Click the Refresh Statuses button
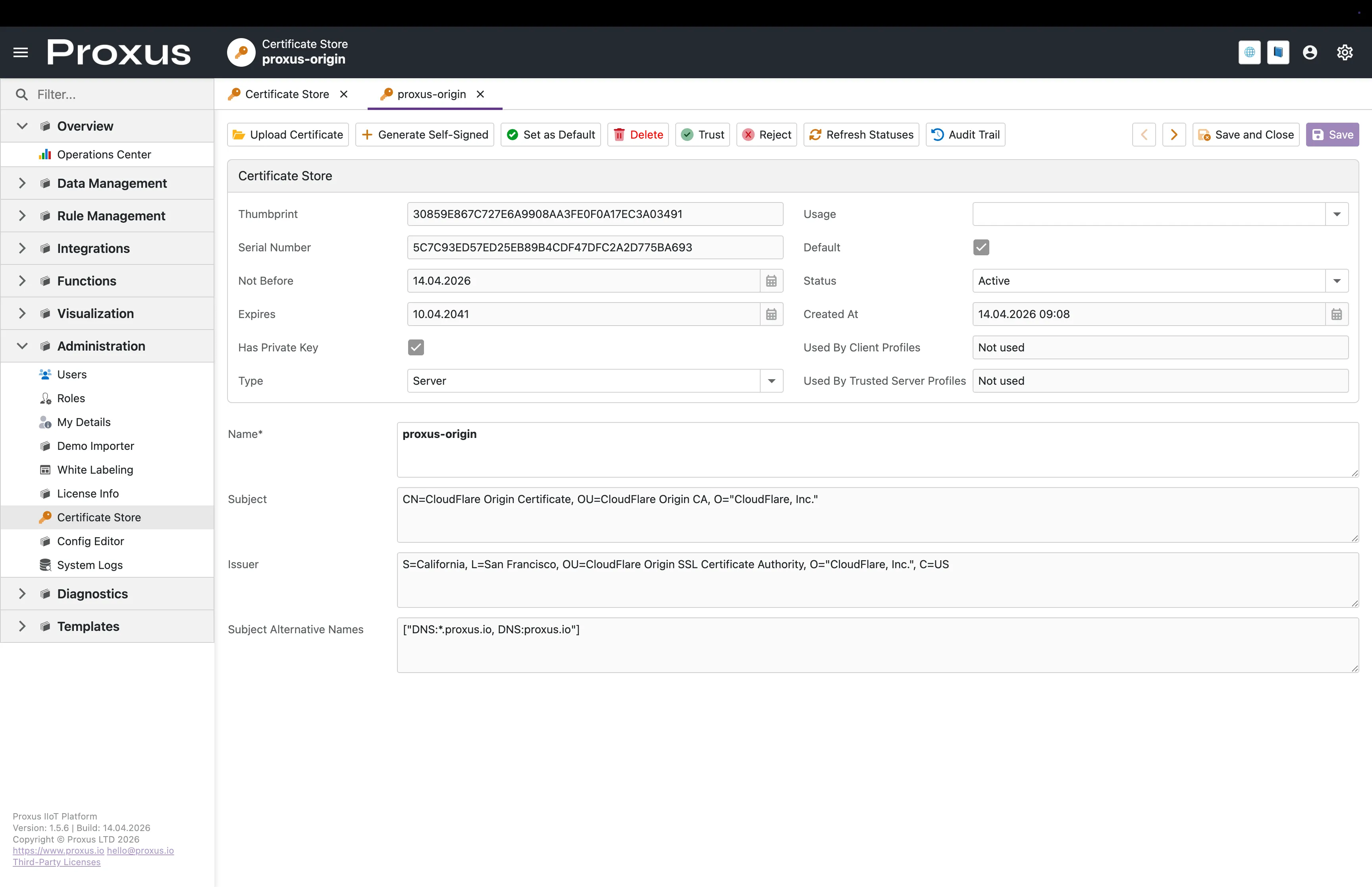This screenshot has height=887, width=1372. point(861,135)
